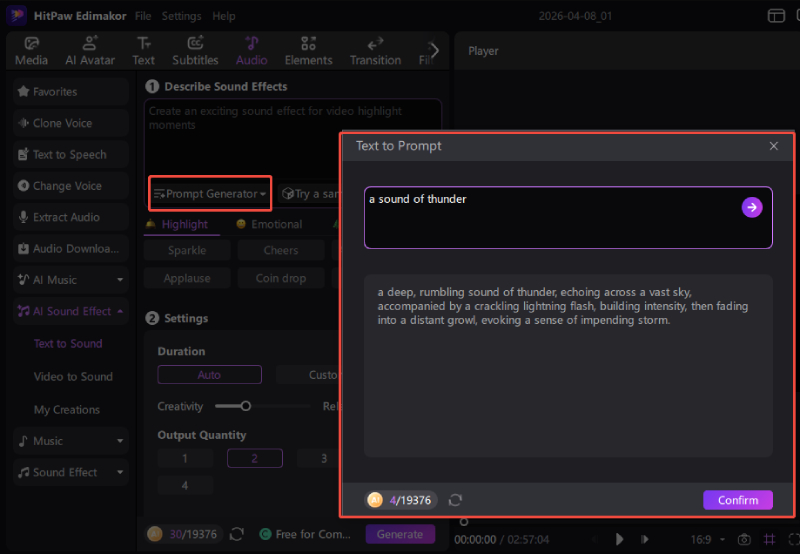
Task: Open the Subtitles tab
Action: click(x=195, y=51)
